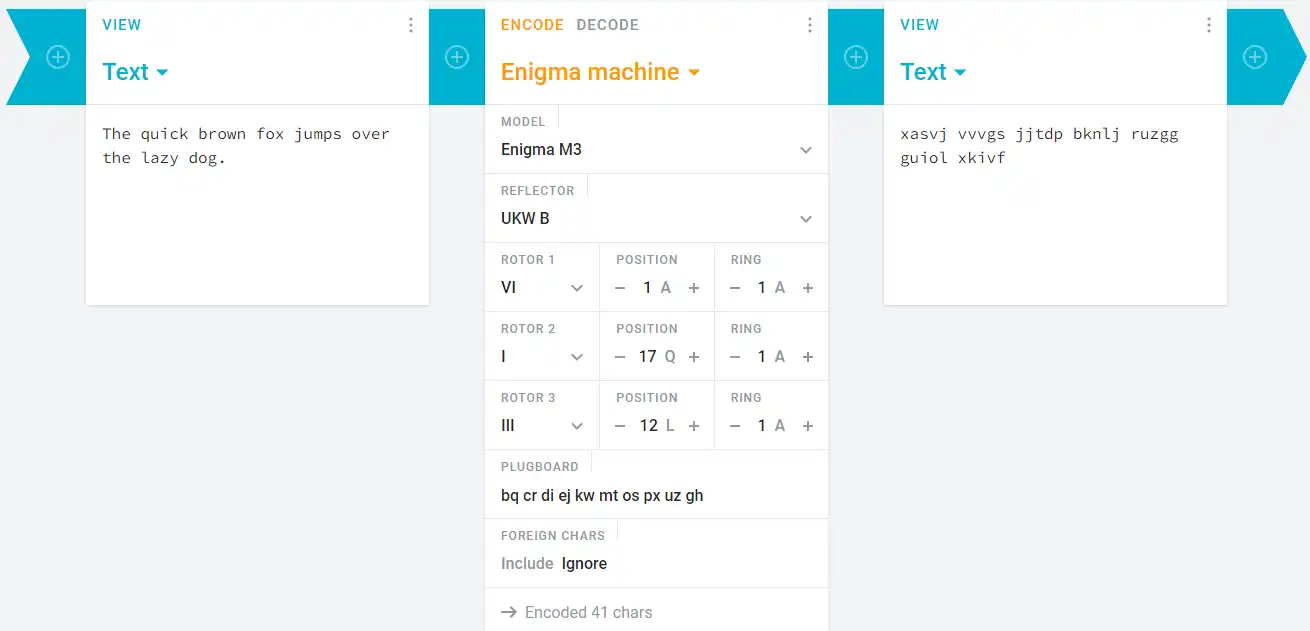Increase Rotor 2 position from 17 Q
Image resolution: width=1310 pixels, height=631 pixels.
tap(694, 357)
